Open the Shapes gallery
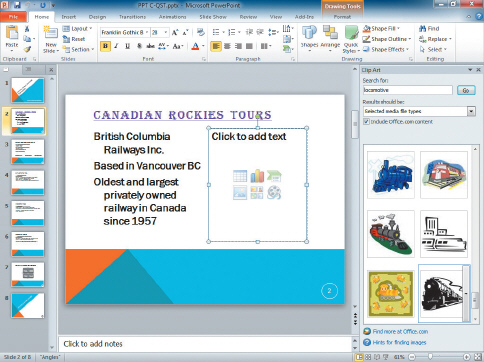484x362 pixels. click(x=309, y=38)
